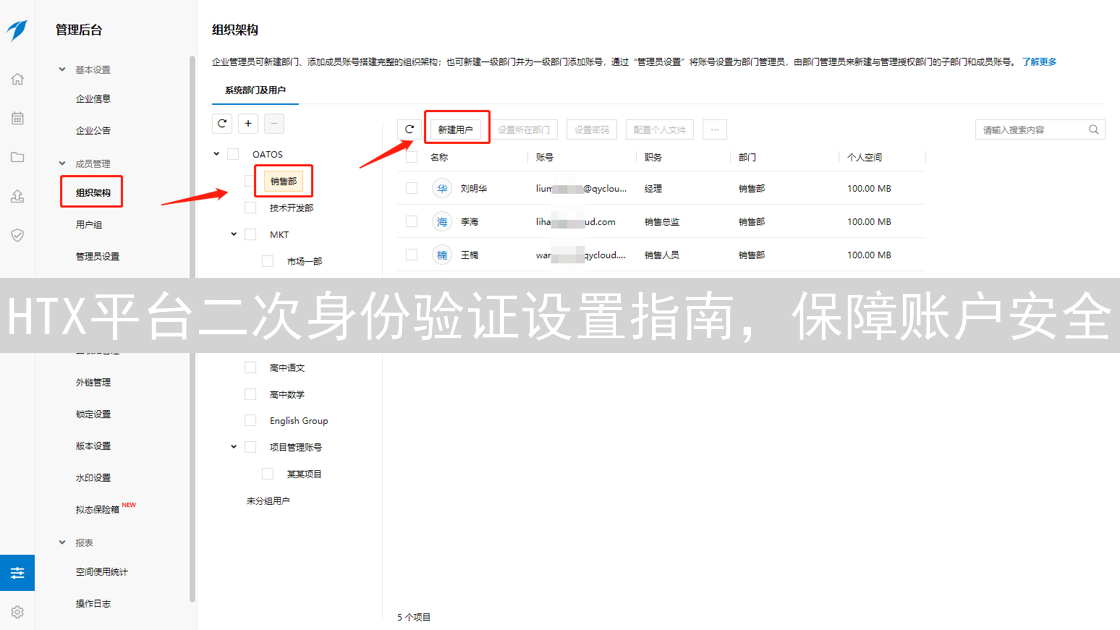Click avatar 华 of 刘明华
Viewport: 1120px width, 630px height.
click(442, 189)
